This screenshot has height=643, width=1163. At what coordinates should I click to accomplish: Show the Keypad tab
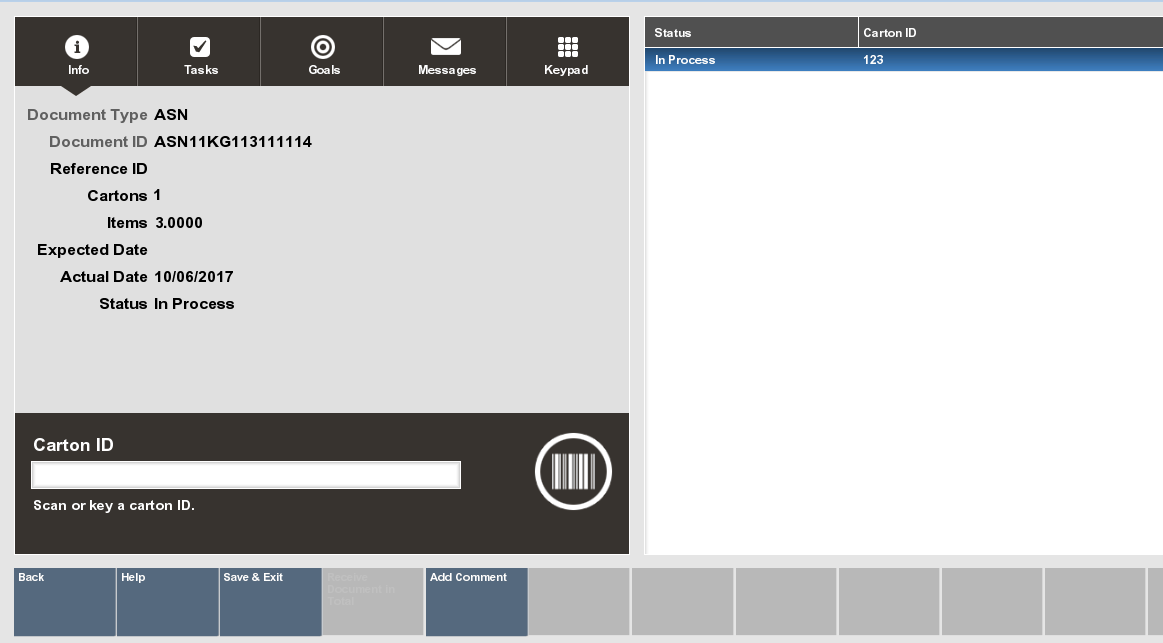tap(567, 52)
